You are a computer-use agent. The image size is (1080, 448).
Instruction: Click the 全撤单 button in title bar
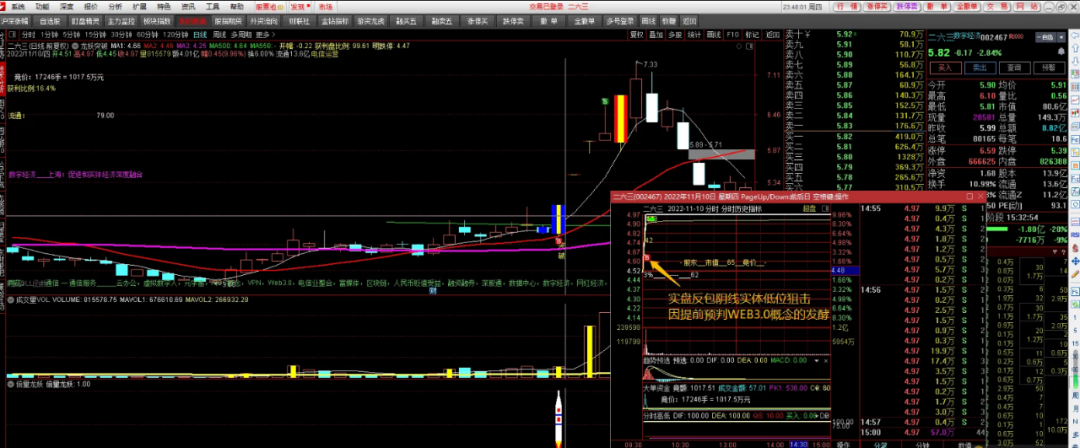(967, 6)
